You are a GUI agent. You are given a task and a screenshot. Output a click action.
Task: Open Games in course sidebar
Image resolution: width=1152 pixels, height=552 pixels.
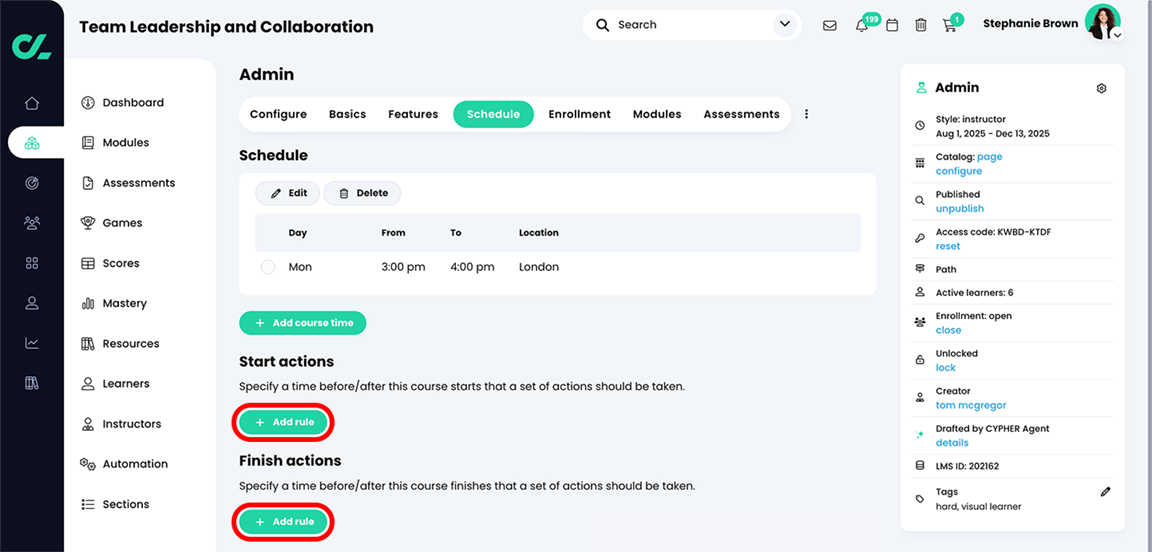(x=112, y=223)
